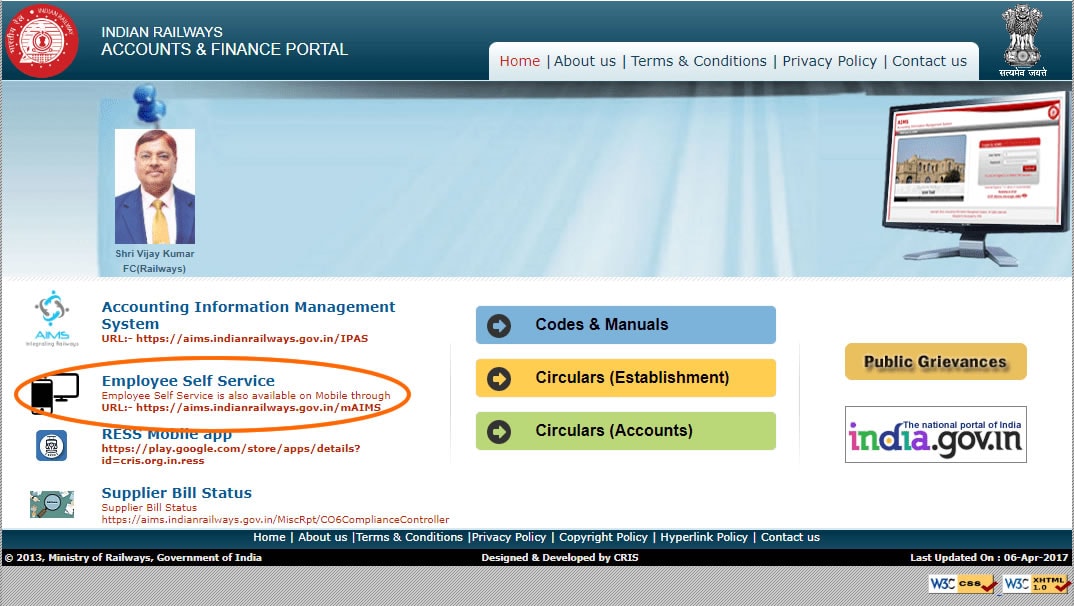Click the arrow icon on Codes & Manuals
This screenshot has height=606, width=1074.
[499, 325]
